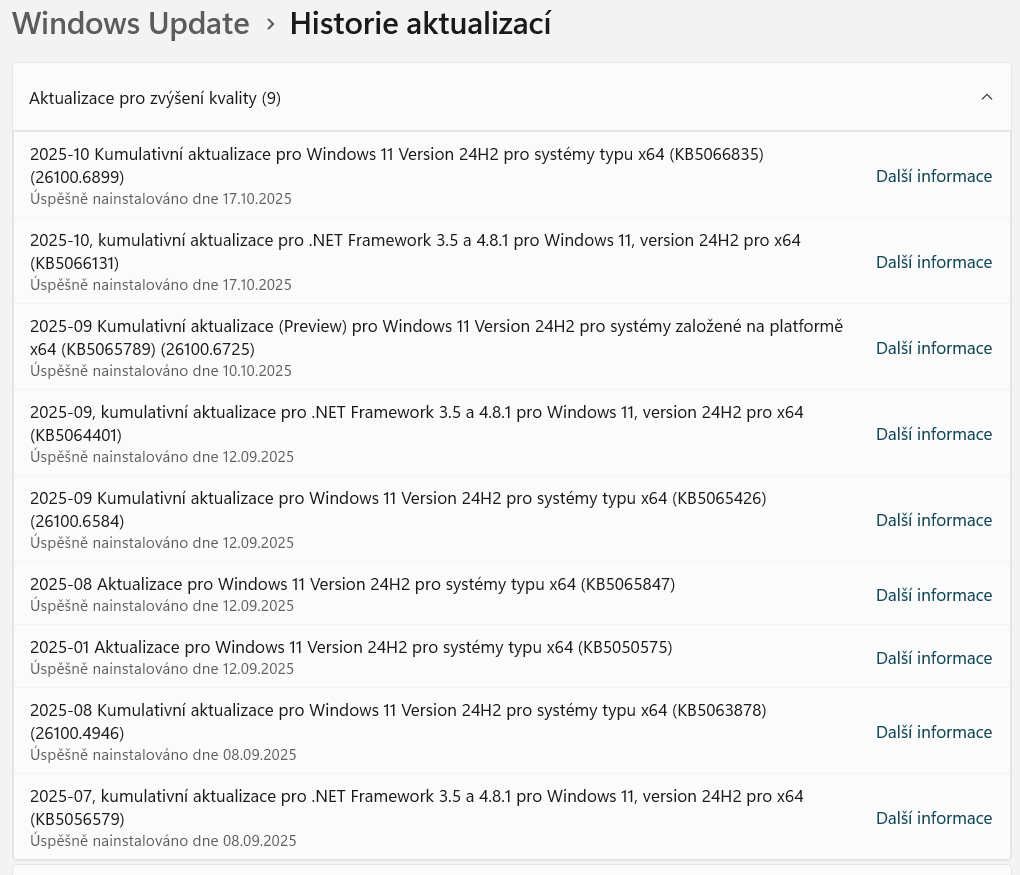This screenshot has width=1020, height=875.
Task: Open Další informace for KB5065789 Preview
Action: (x=933, y=348)
